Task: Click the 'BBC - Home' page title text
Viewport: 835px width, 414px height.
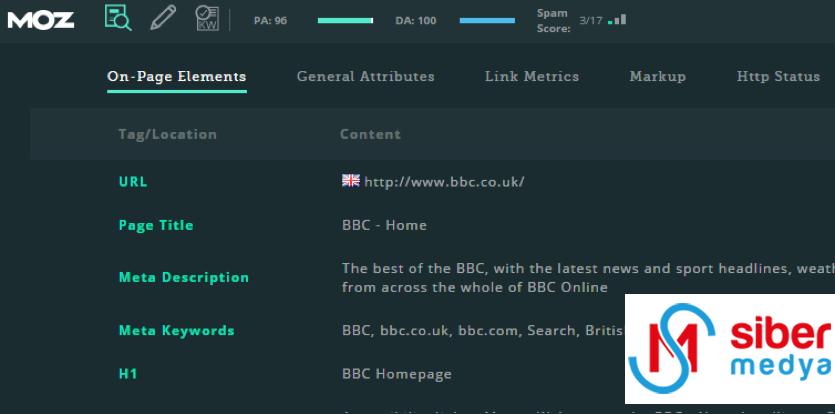Action: click(384, 225)
